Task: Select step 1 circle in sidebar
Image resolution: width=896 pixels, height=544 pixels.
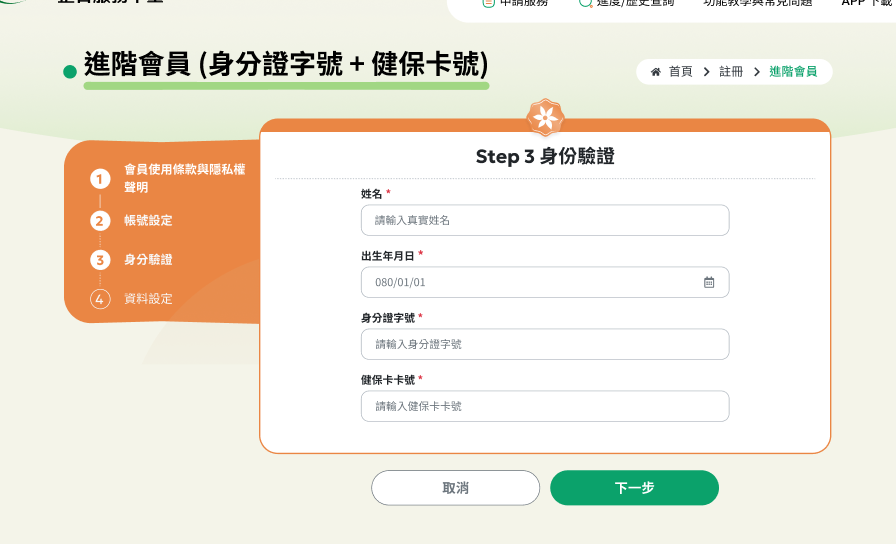Action: coord(100,179)
